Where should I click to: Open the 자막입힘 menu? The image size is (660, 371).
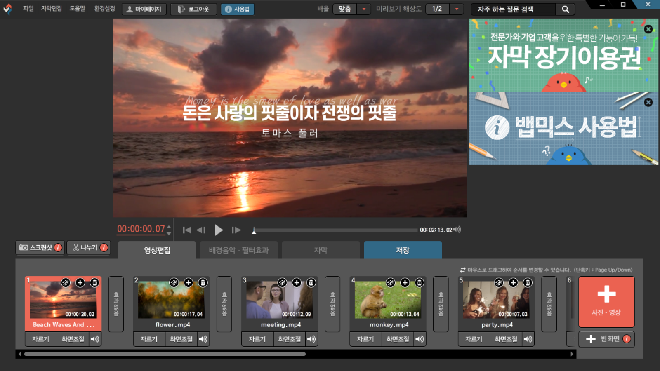(x=51, y=9)
